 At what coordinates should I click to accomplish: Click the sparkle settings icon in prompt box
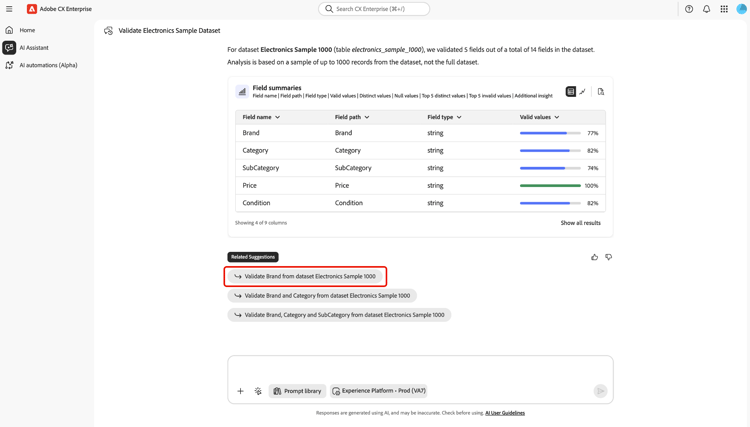pyautogui.click(x=258, y=391)
